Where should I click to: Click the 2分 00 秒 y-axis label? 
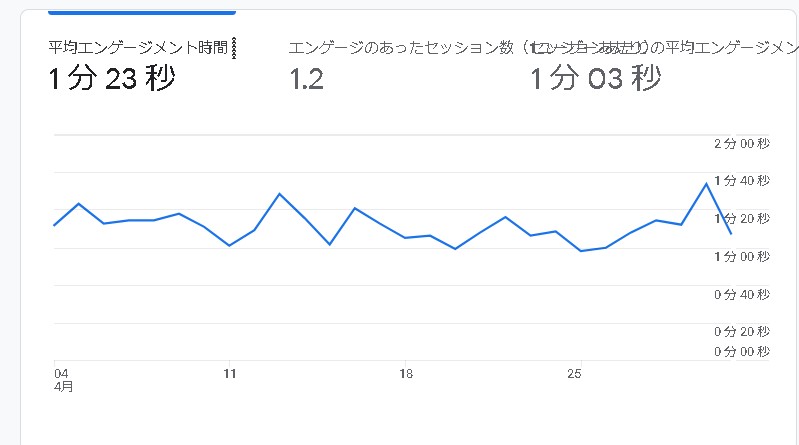coord(741,144)
